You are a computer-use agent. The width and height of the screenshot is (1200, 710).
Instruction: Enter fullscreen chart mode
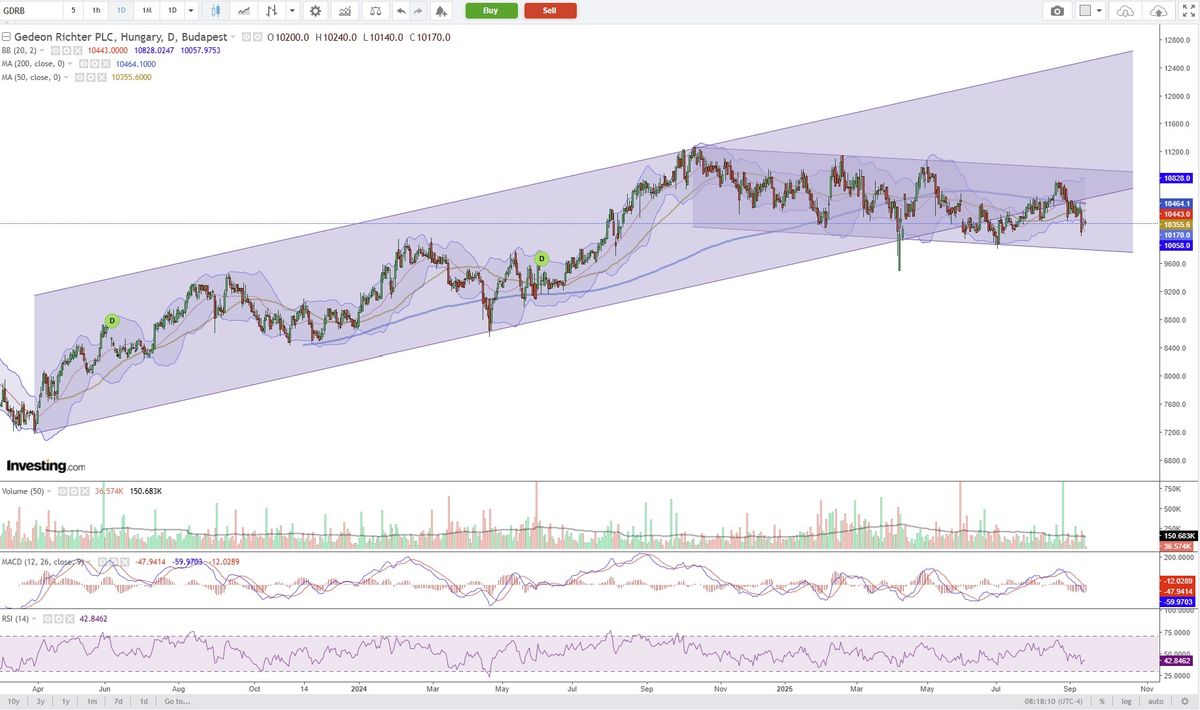tap(1187, 10)
